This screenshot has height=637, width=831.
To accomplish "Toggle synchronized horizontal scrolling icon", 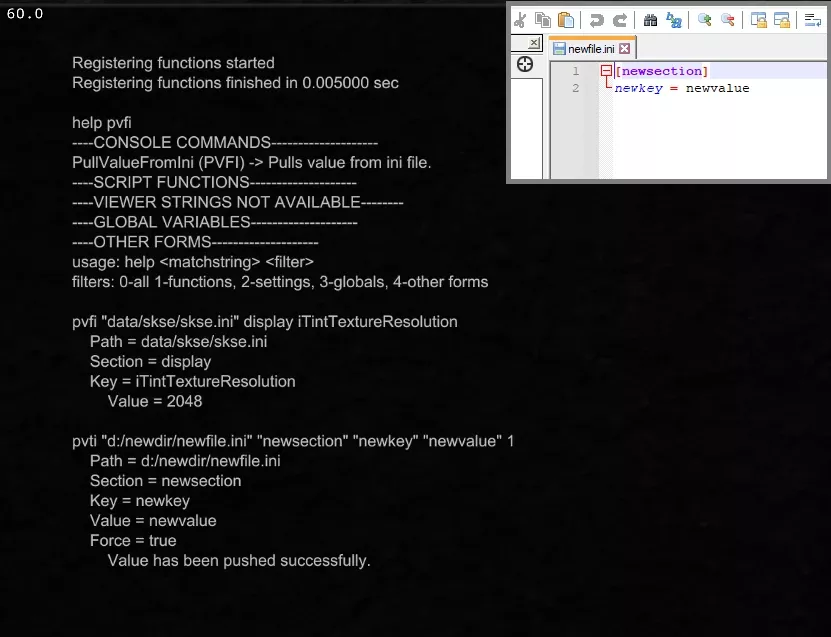I will pyautogui.click(x=782, y=20).
